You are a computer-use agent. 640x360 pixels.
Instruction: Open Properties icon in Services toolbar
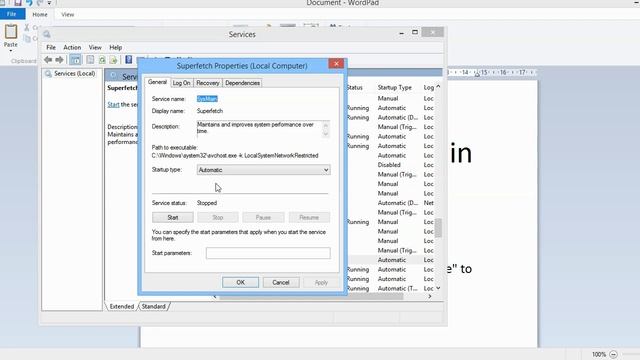pos(90,60)
